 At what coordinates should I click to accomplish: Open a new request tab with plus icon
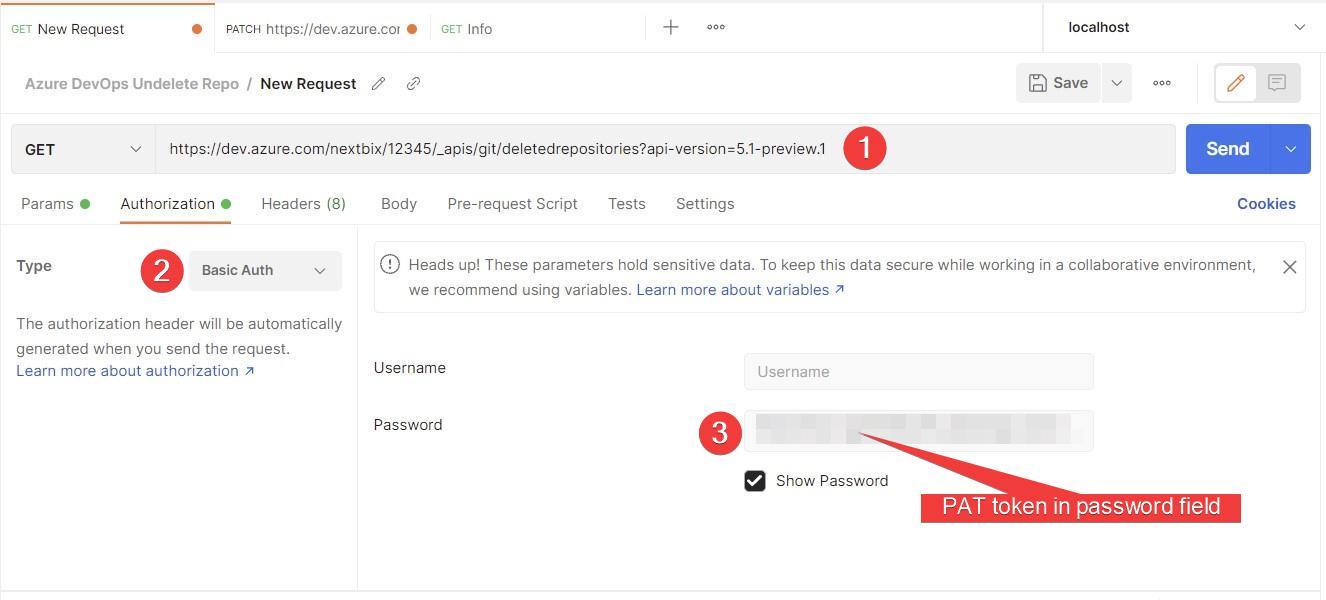671,27
